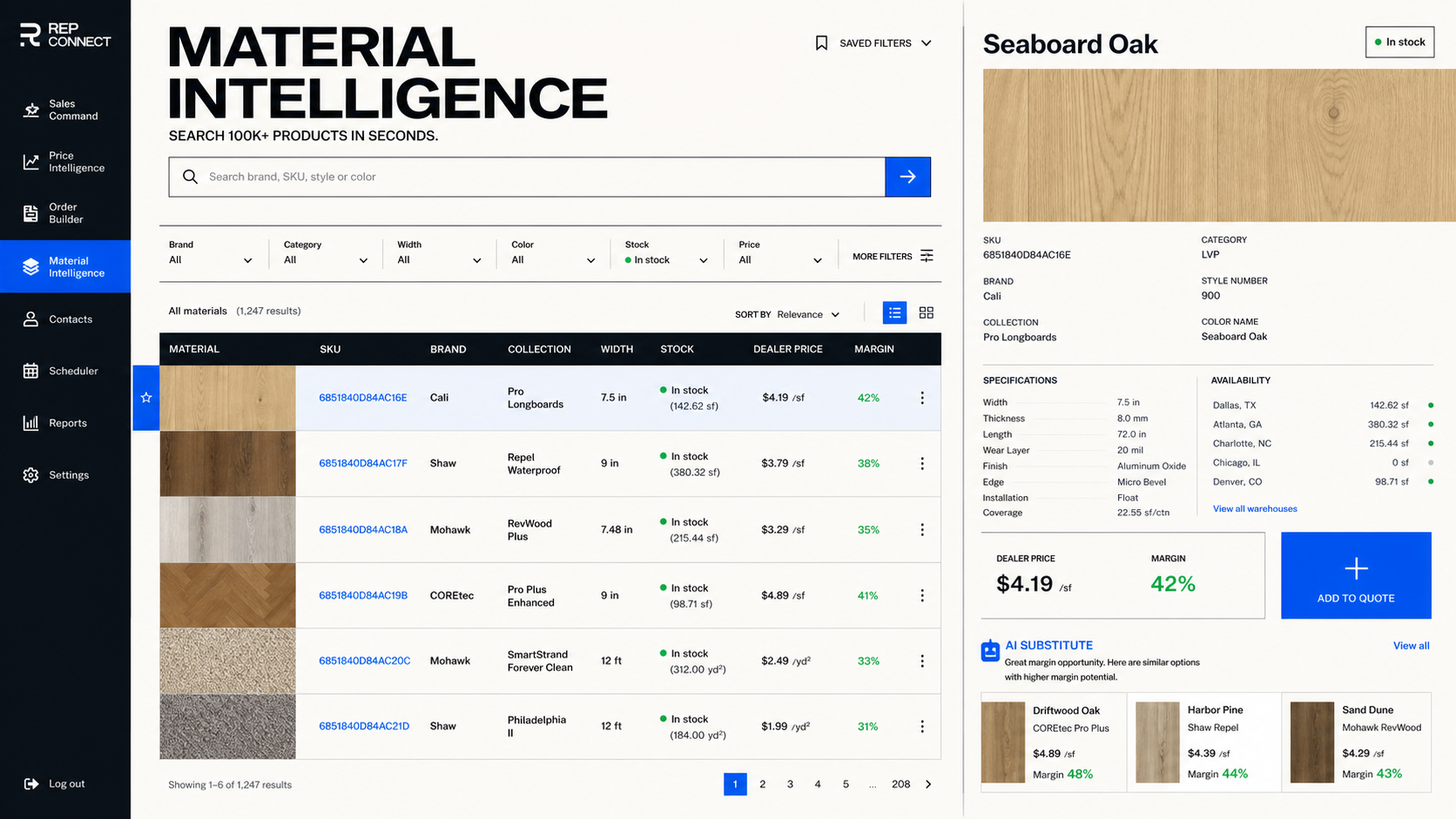The image size is (1456, 819).
Task: Open row menu for Cali Pro Longboards
Action: click(x=922, y=398)
